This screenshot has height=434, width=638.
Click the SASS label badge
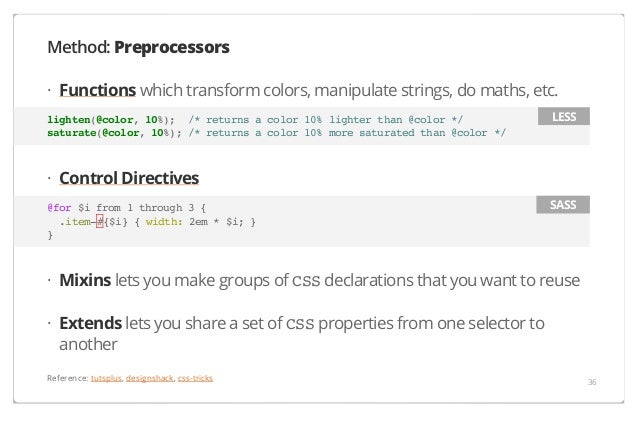[563, 205]
